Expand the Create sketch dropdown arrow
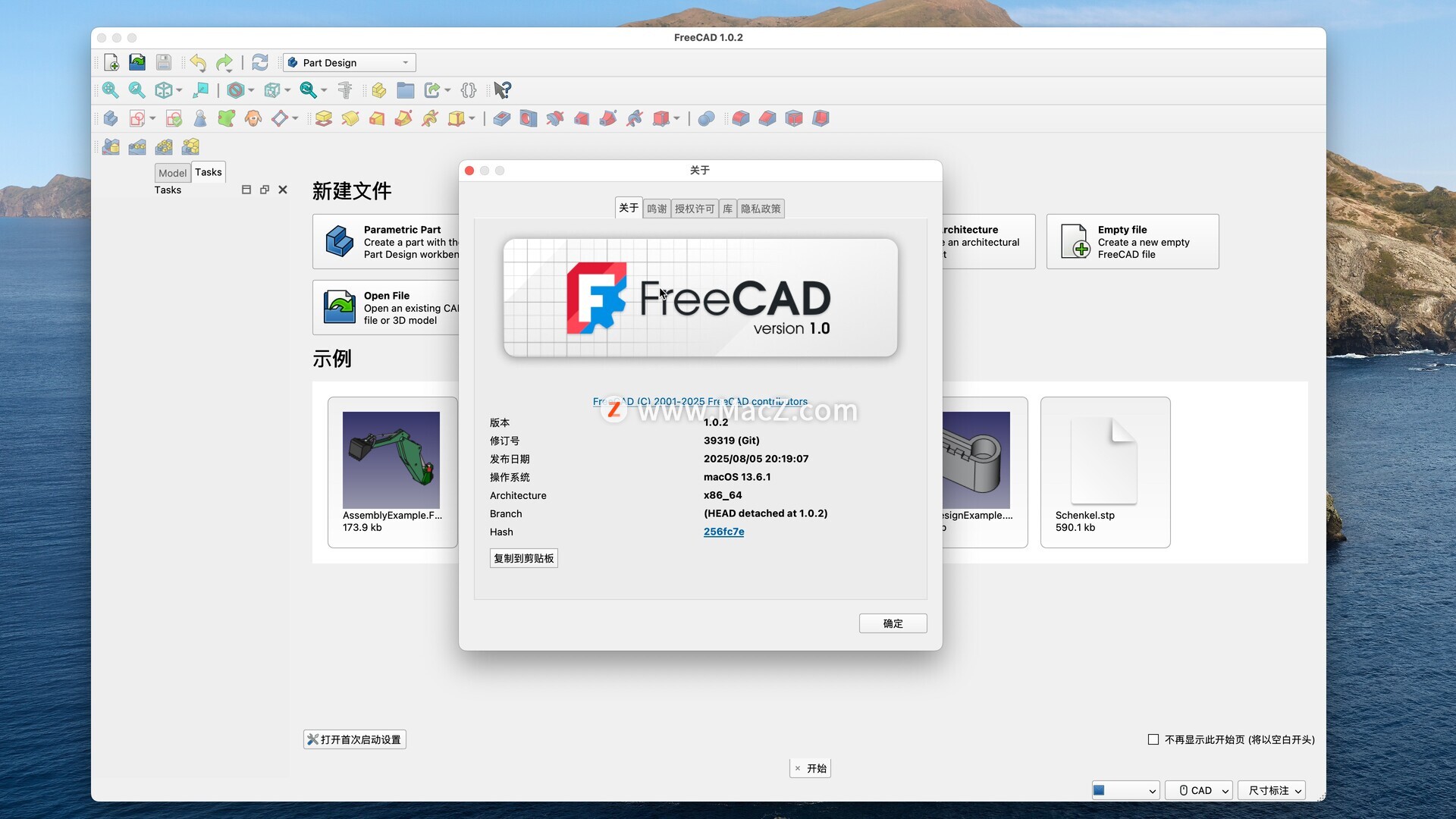The height and width of the screenshot is (819, 1456). (152, 118)
